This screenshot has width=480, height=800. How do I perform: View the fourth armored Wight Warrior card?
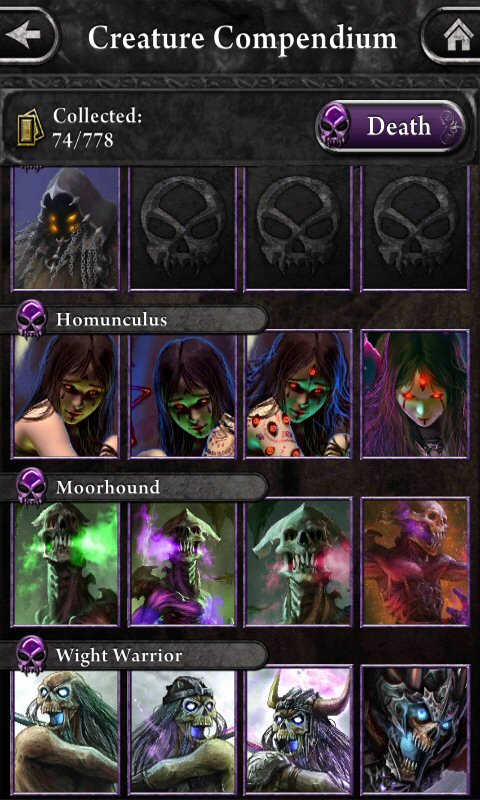[x=415, y=731]
